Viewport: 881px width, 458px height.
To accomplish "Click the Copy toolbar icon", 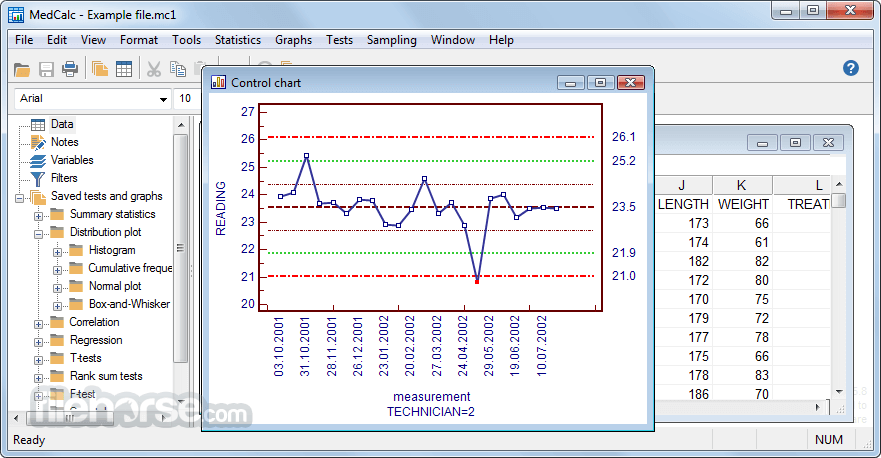I will tap(178, 69).
